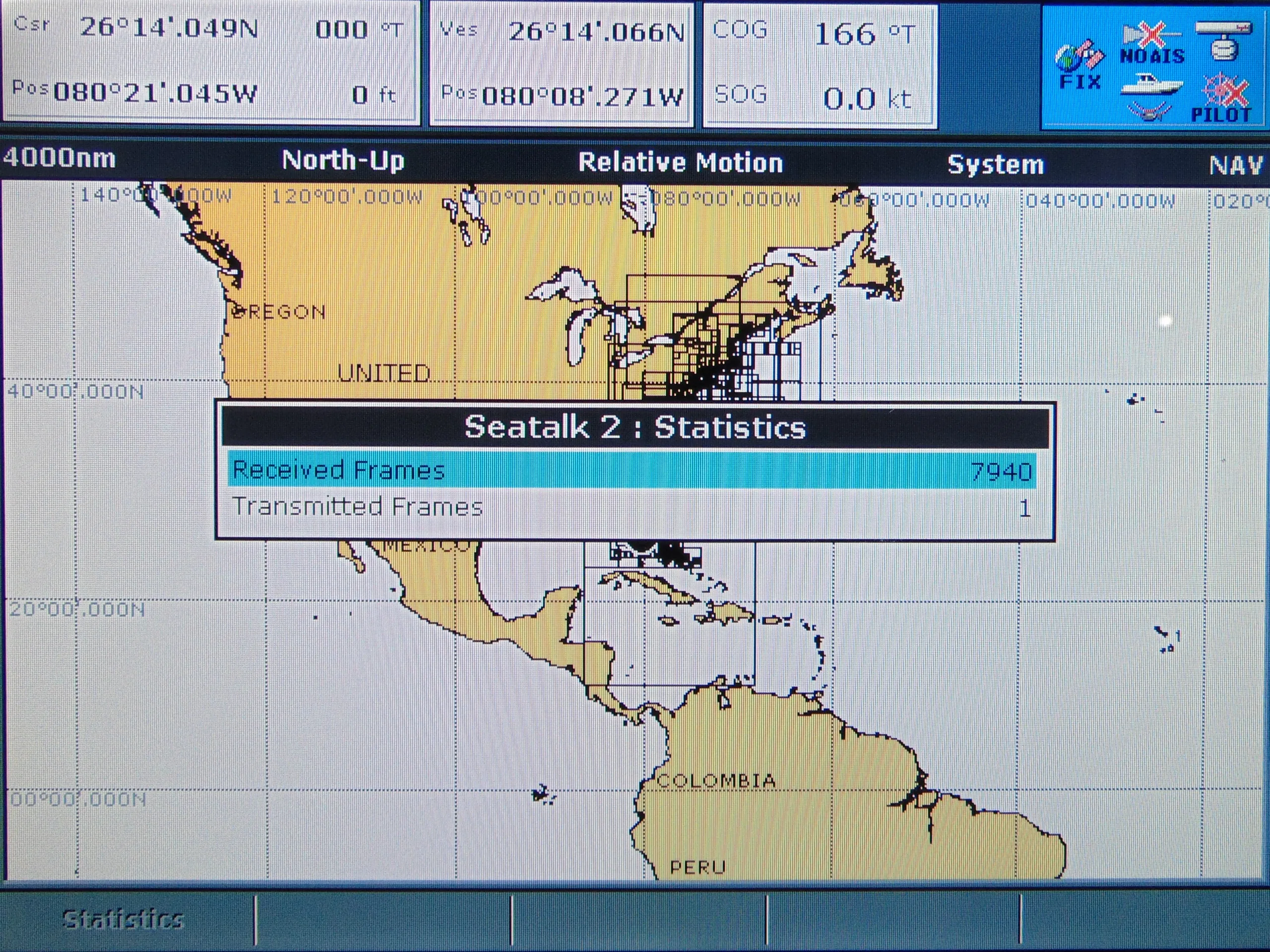1270x952 pixels.
Task: Click the COLOMBIA label on the chart
Action: tap(716, 780)
